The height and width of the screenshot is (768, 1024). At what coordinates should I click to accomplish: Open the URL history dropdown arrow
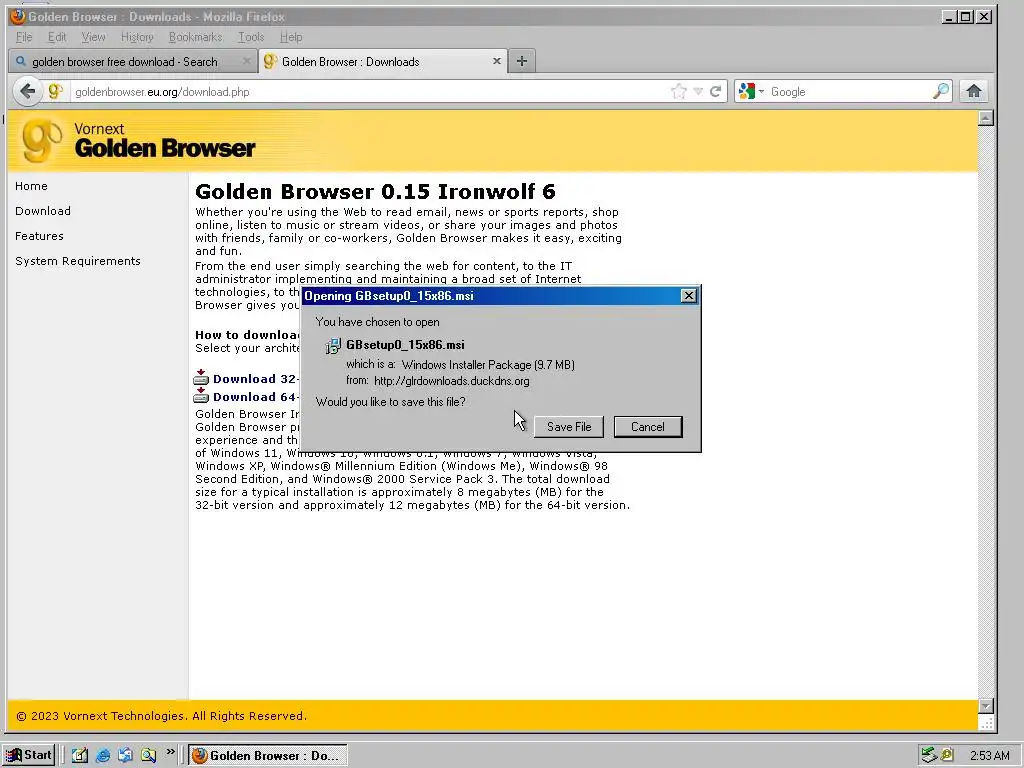pyautogui.click(x=697, y=91)
